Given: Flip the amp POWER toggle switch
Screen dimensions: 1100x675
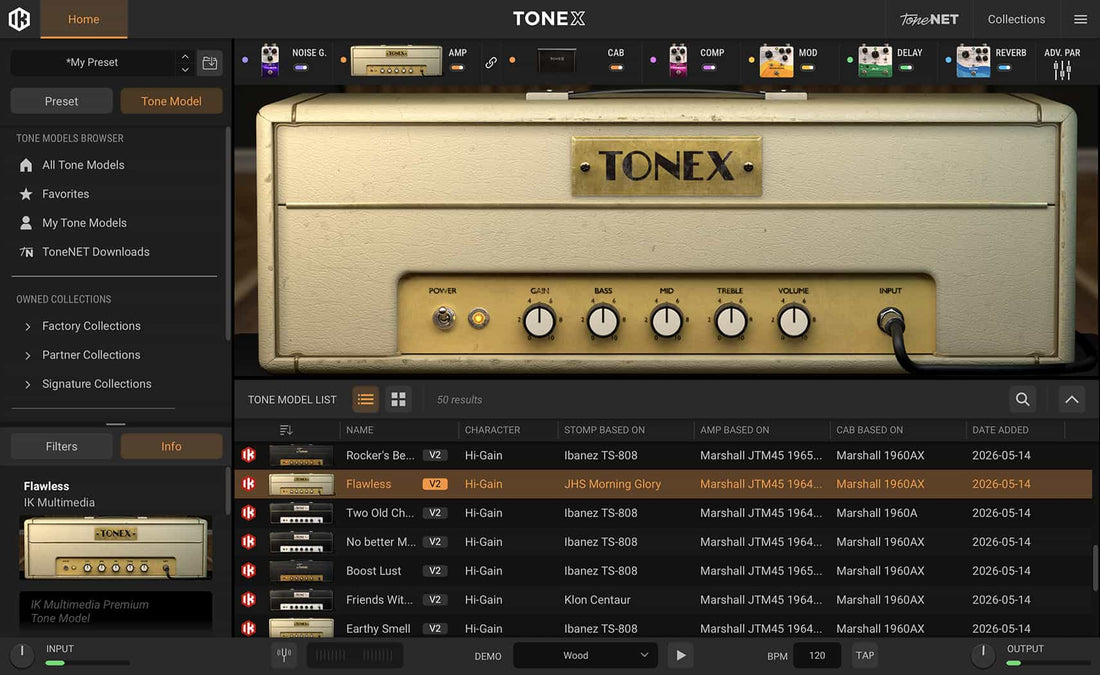Looking at the screenshot, I should [x=443, y=318].
